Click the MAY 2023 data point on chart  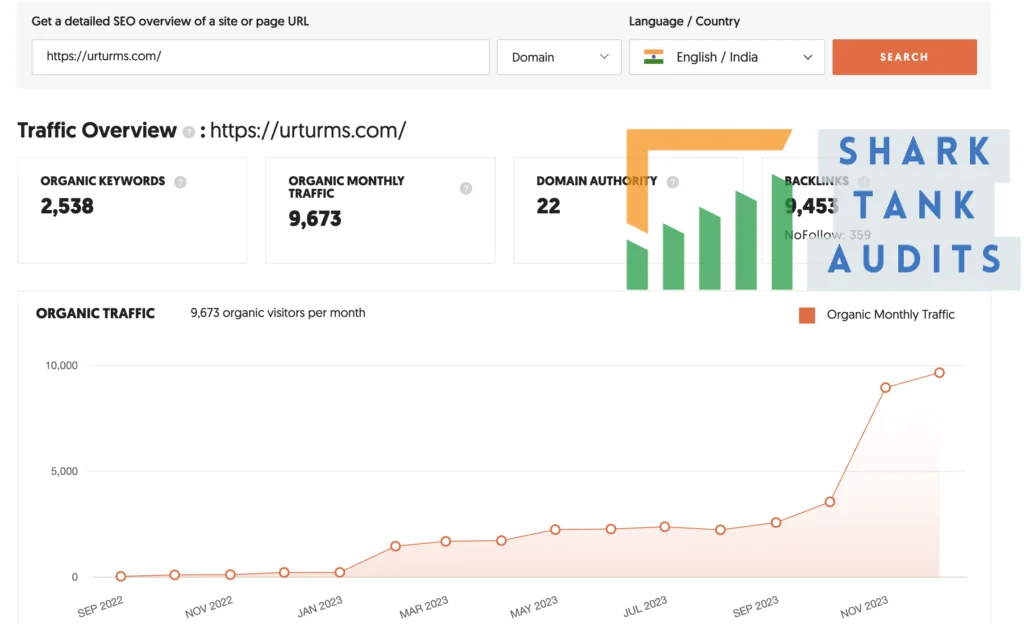pos(555,529)
